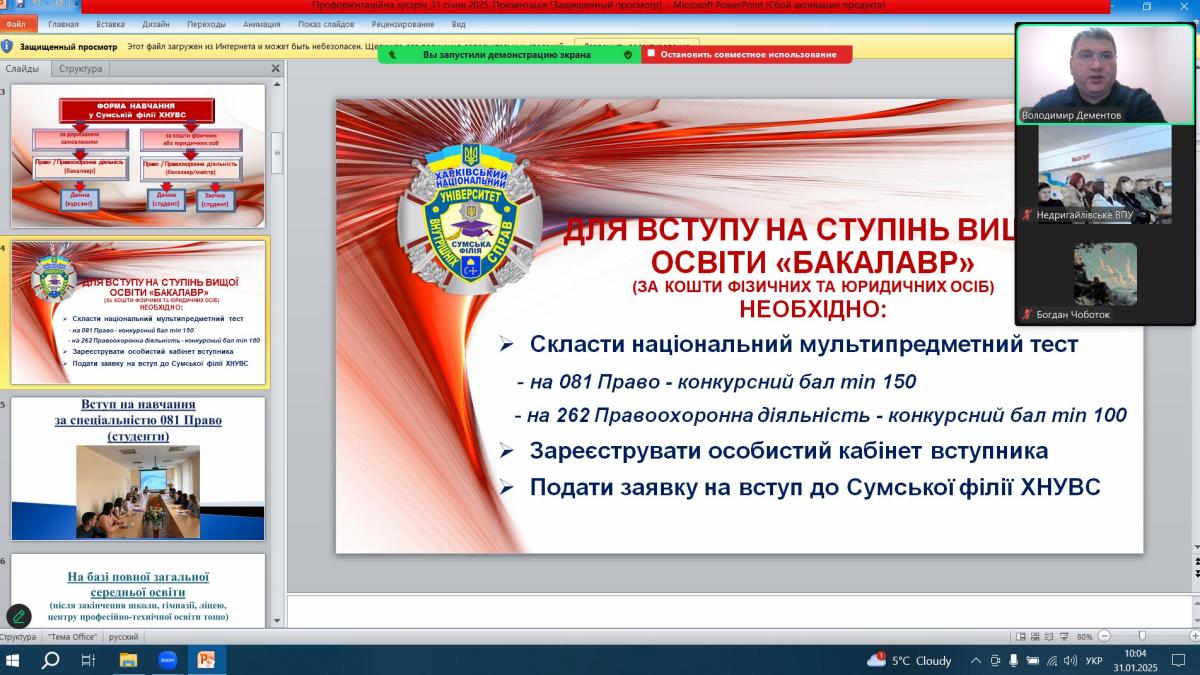Click the microphone tray icon

1014,660
